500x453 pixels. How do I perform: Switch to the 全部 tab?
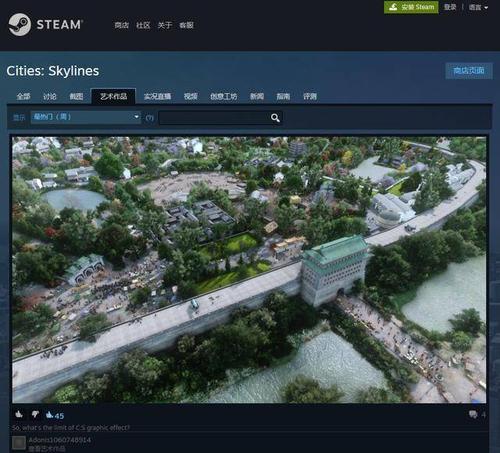pyautogui.click(x=23, y=97)
